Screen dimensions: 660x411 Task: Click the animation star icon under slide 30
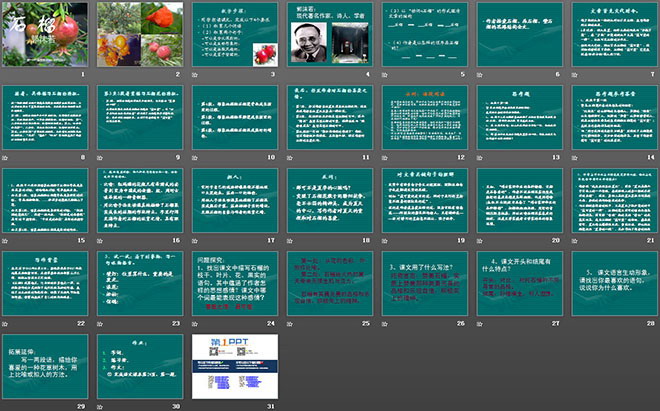(100, 406)
